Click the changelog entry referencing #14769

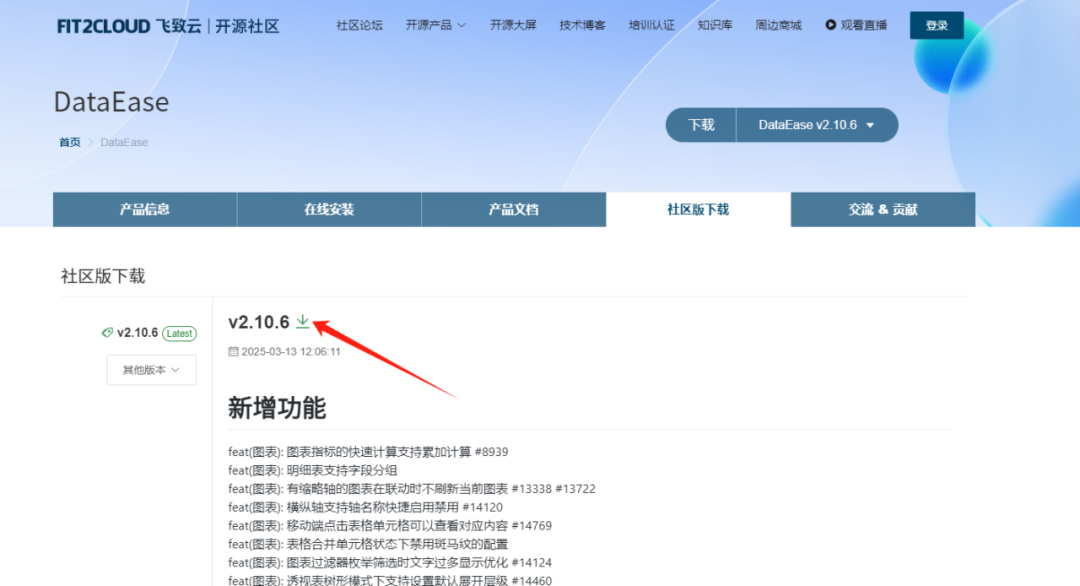tap(390, 525)
